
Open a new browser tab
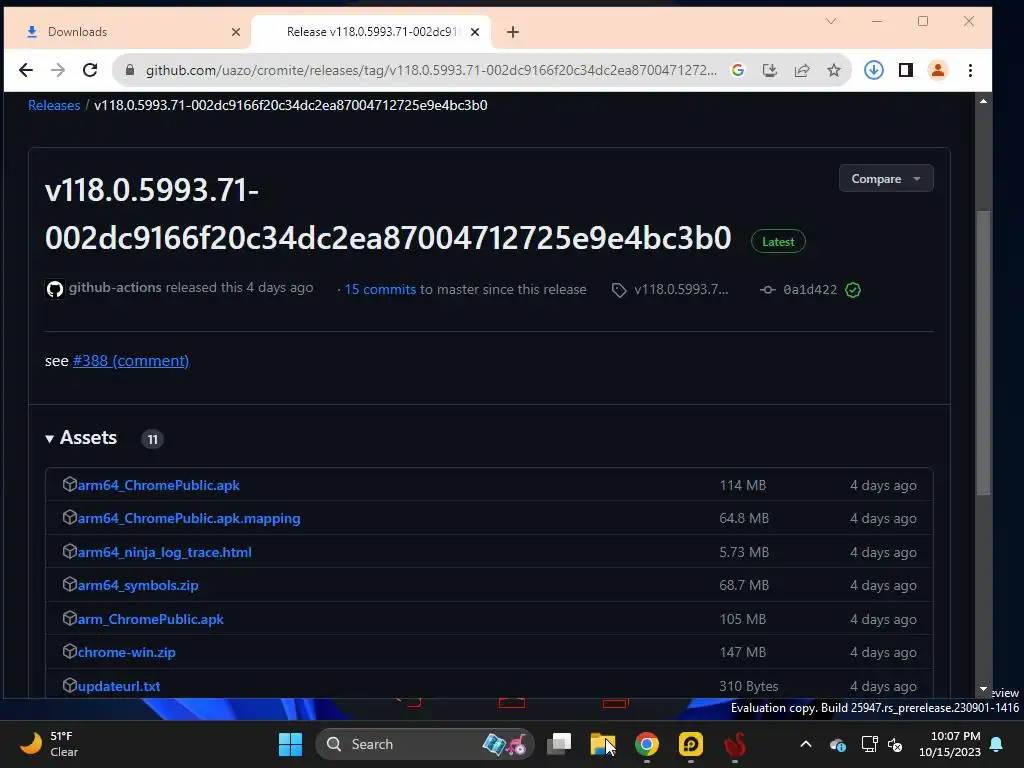(513, 32)
